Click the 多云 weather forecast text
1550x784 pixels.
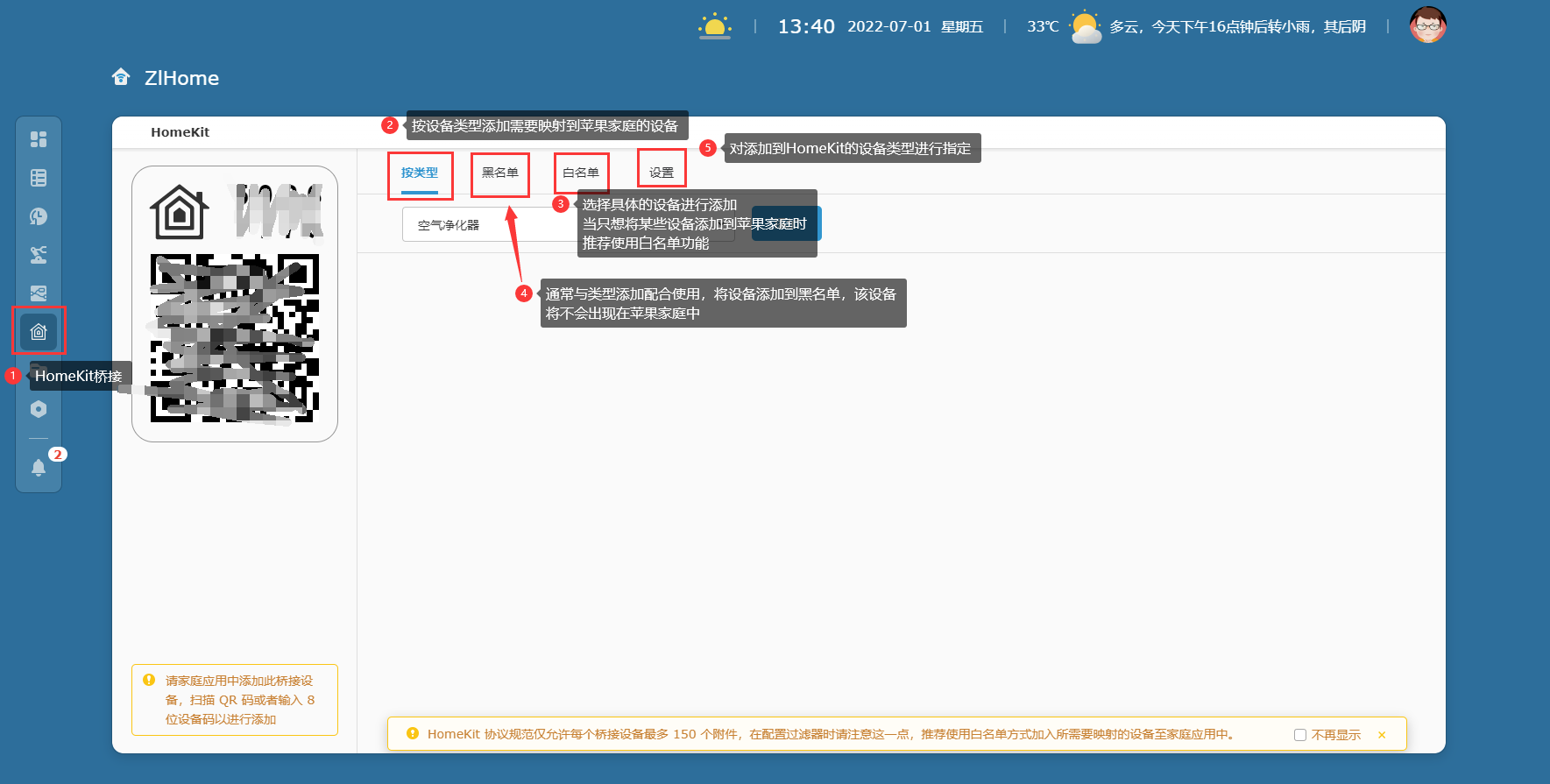pos(1238,27)
